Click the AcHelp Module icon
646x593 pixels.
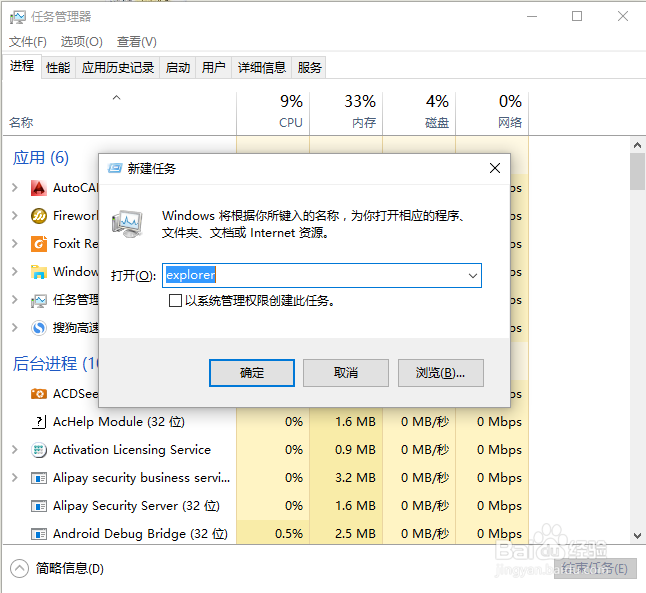pyautogui.click(x=39, y=422)
